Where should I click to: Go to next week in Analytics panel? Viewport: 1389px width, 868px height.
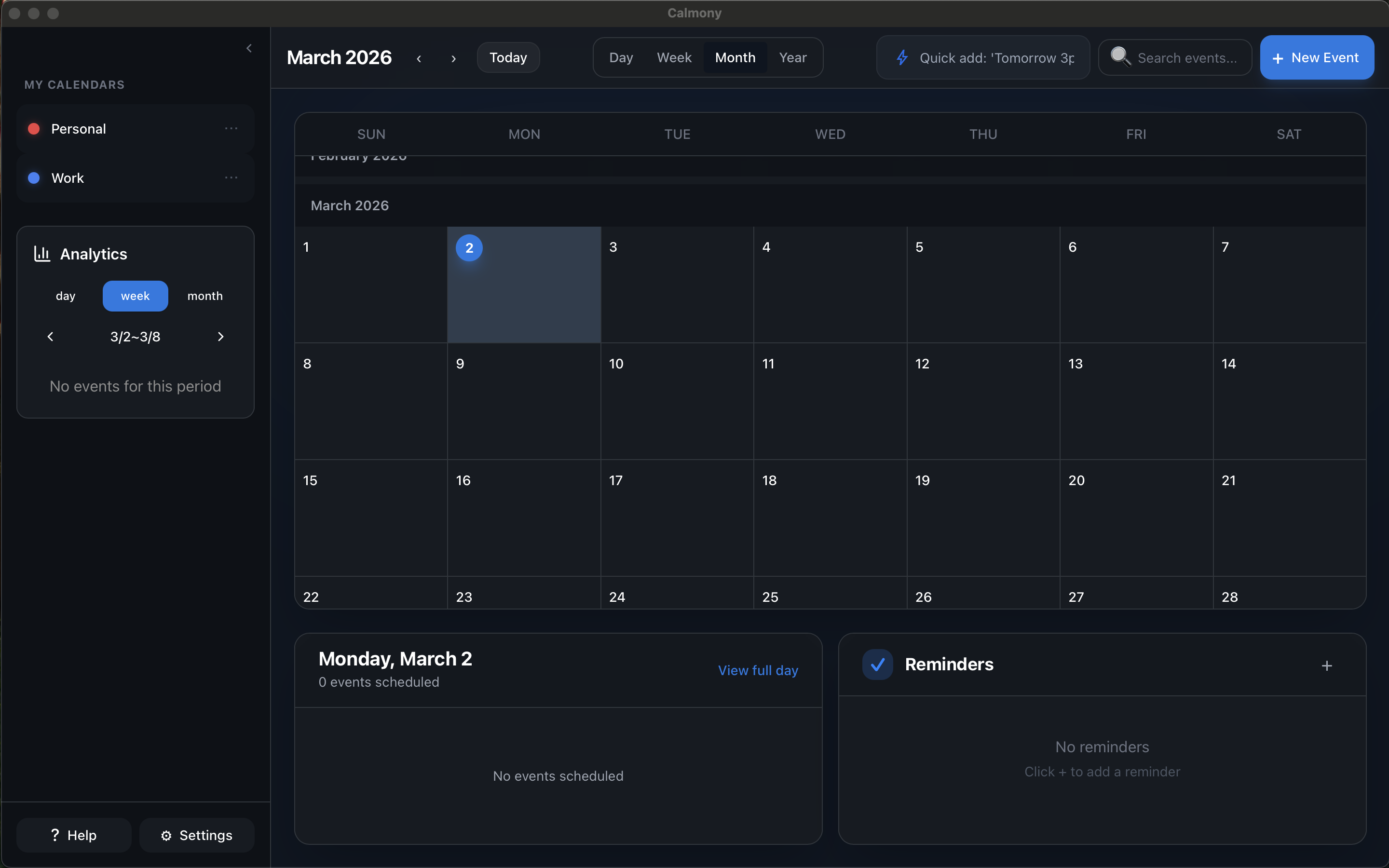tap(221, 337)
